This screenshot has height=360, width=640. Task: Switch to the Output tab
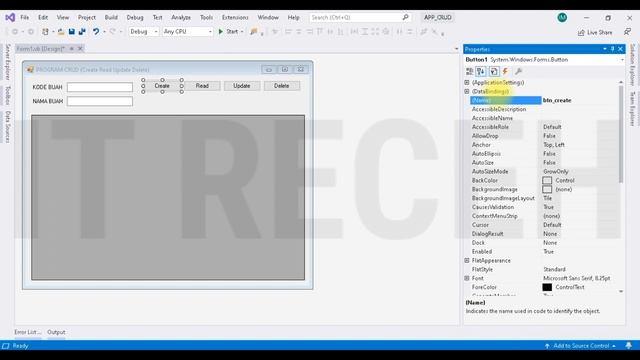pyautogui.click(x=56, y=332)
